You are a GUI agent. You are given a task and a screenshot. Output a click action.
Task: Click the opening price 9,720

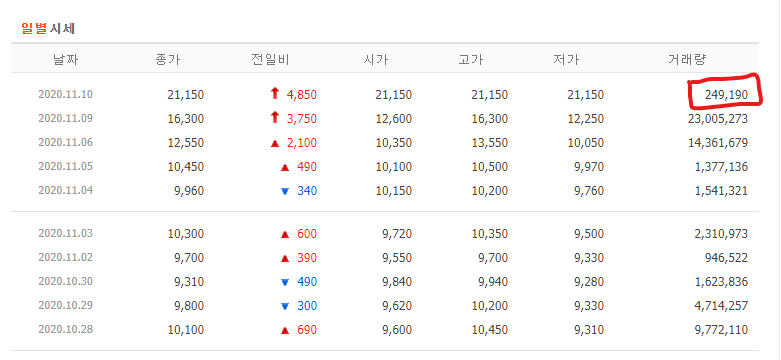click(x=397, y=234)
